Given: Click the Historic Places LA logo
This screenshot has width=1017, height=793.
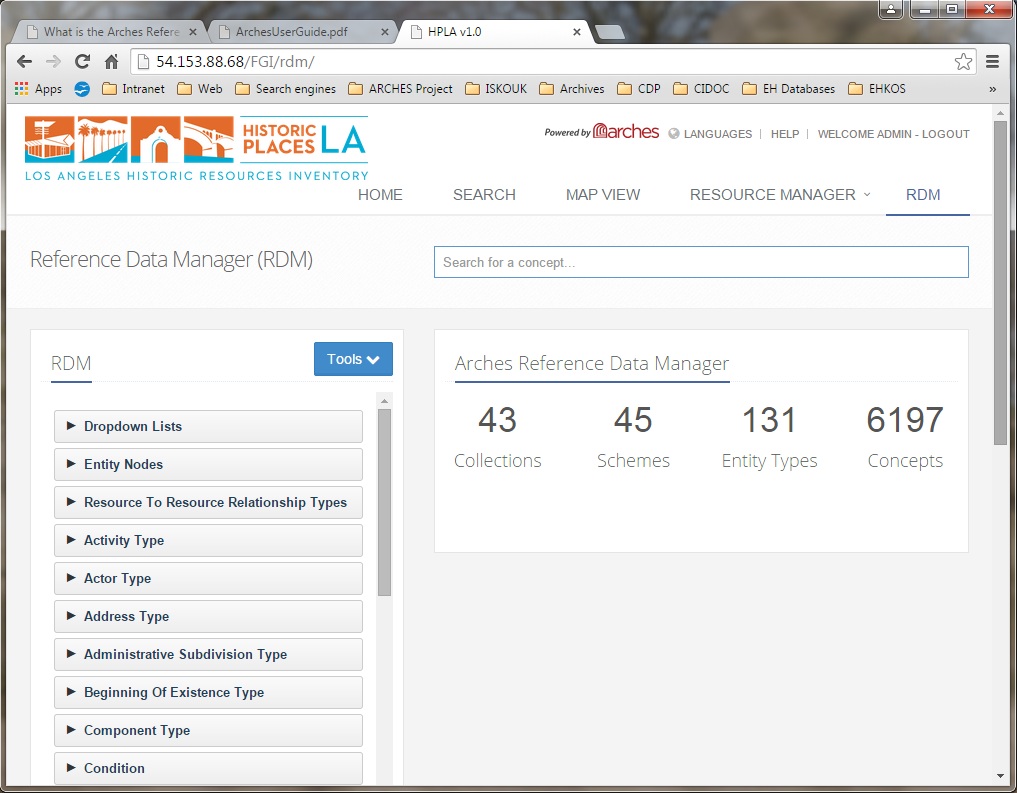Looking at the screenshot, I should pyautogui.click(x=197, y=148).
